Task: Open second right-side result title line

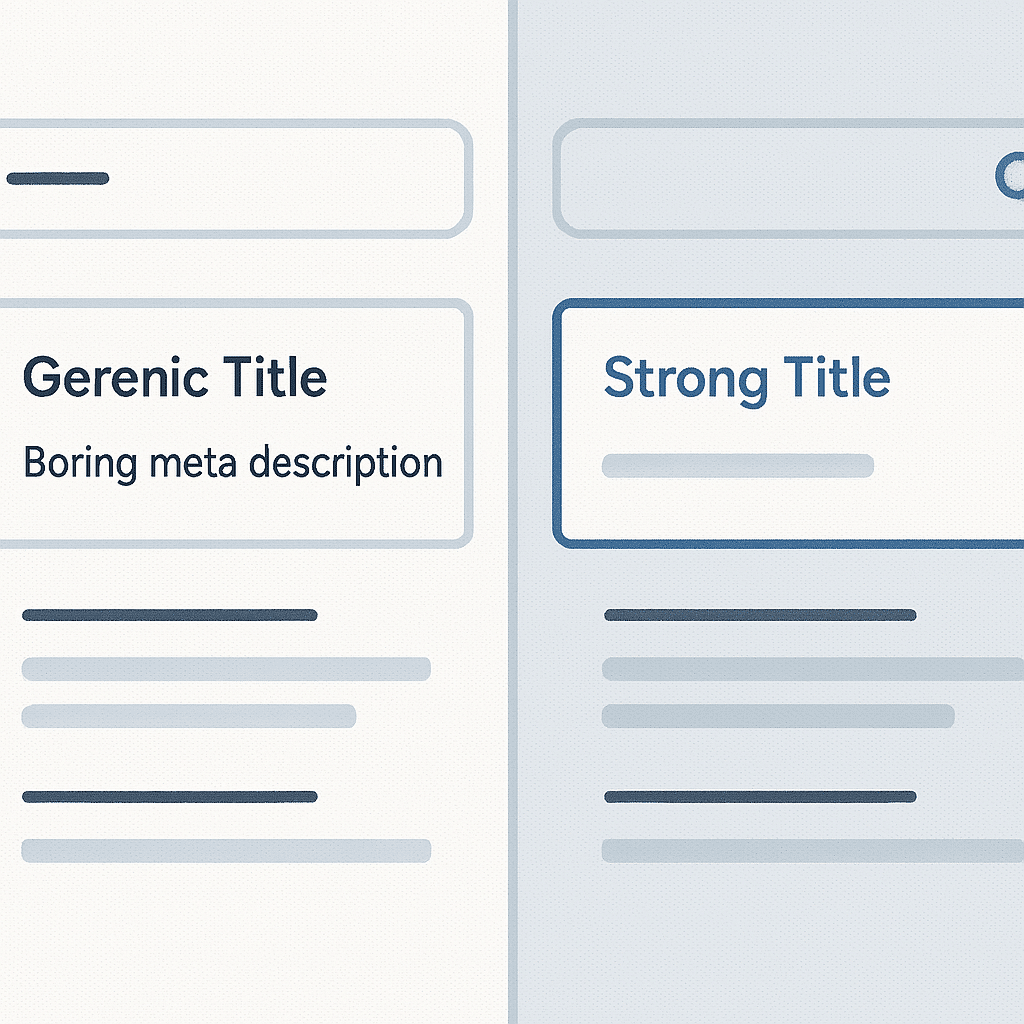Action: tap(760, 615)
